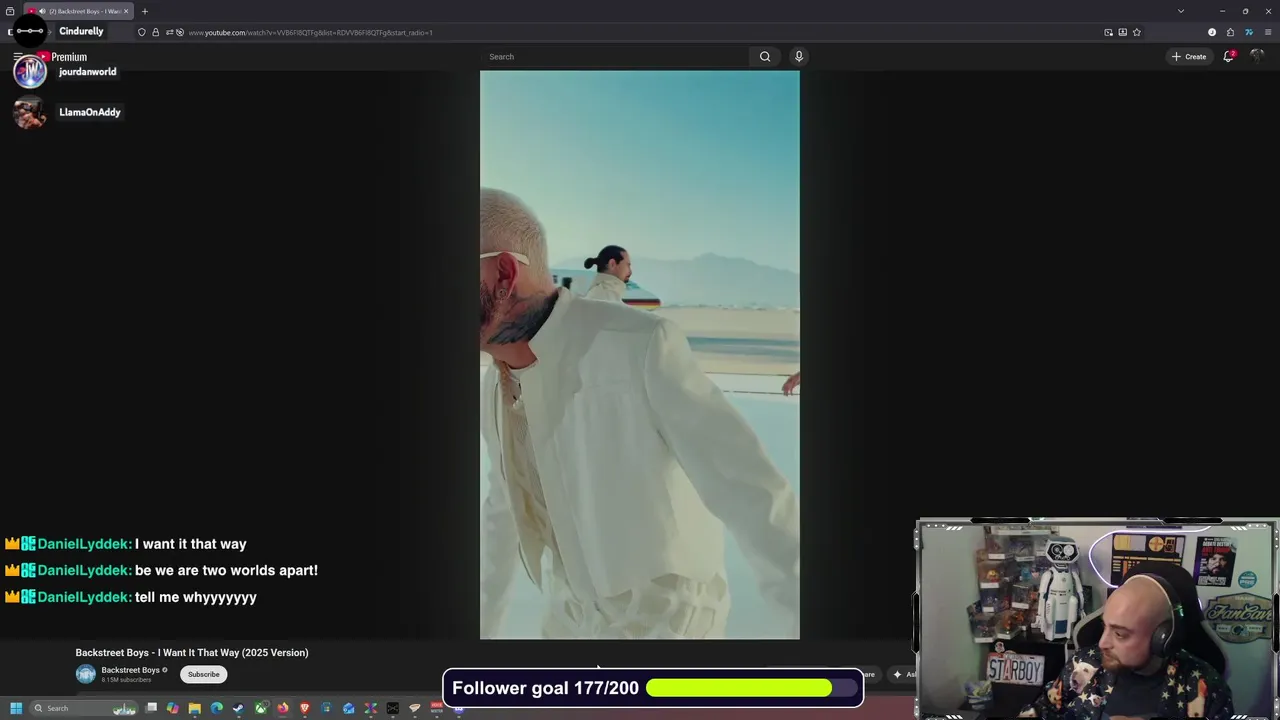
Task: Focus the YouTube search field
Action: coord(615,57)
